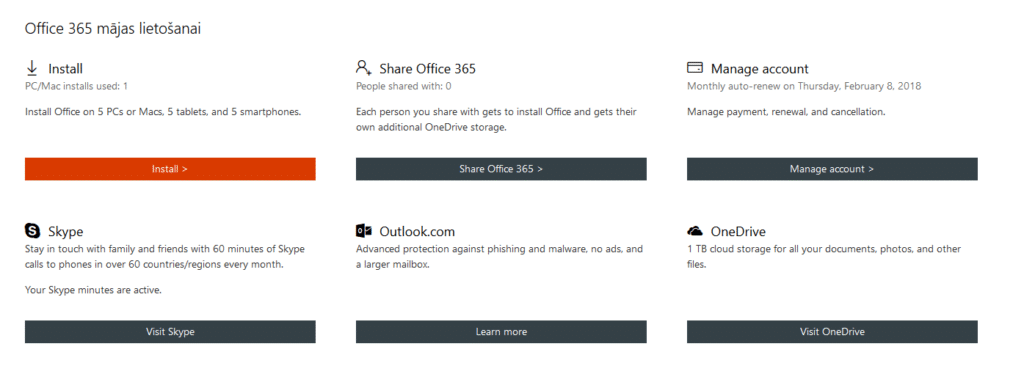Screen dimensions: 1024x385
Task: Open Visit OneDrive button
Action: click(832, 331)
